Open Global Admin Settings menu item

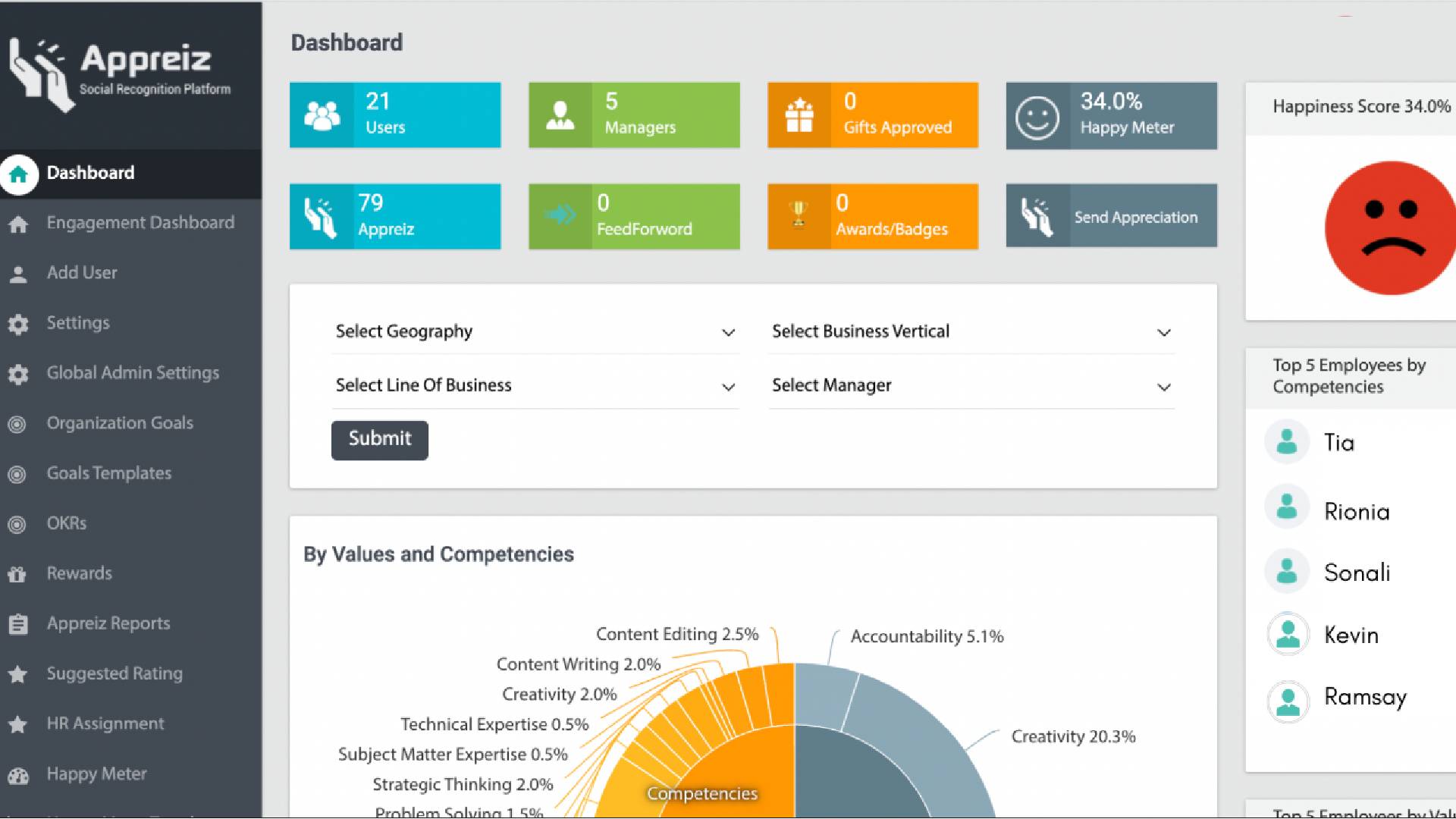click(130, 374)
